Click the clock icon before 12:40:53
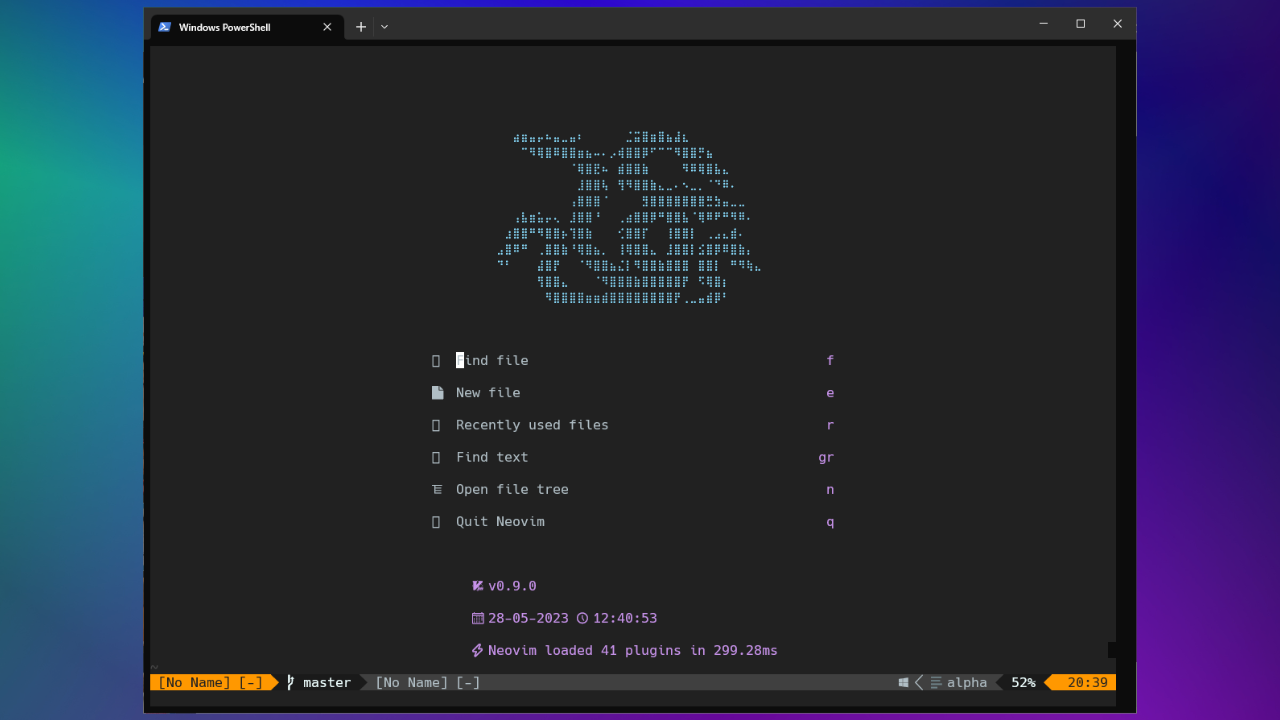1280x720 pixels. point(581,618)
